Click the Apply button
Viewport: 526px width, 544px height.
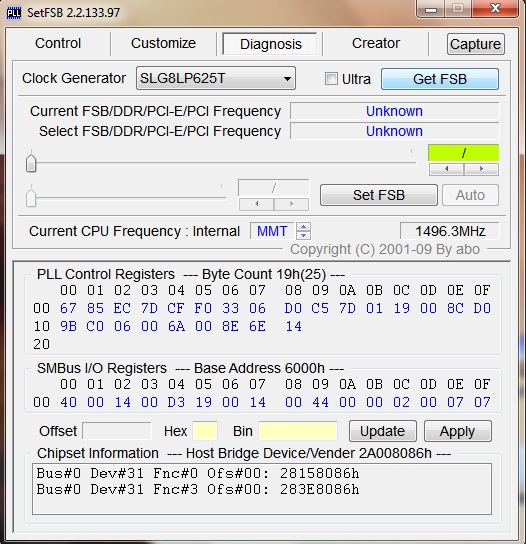[457, 431]
